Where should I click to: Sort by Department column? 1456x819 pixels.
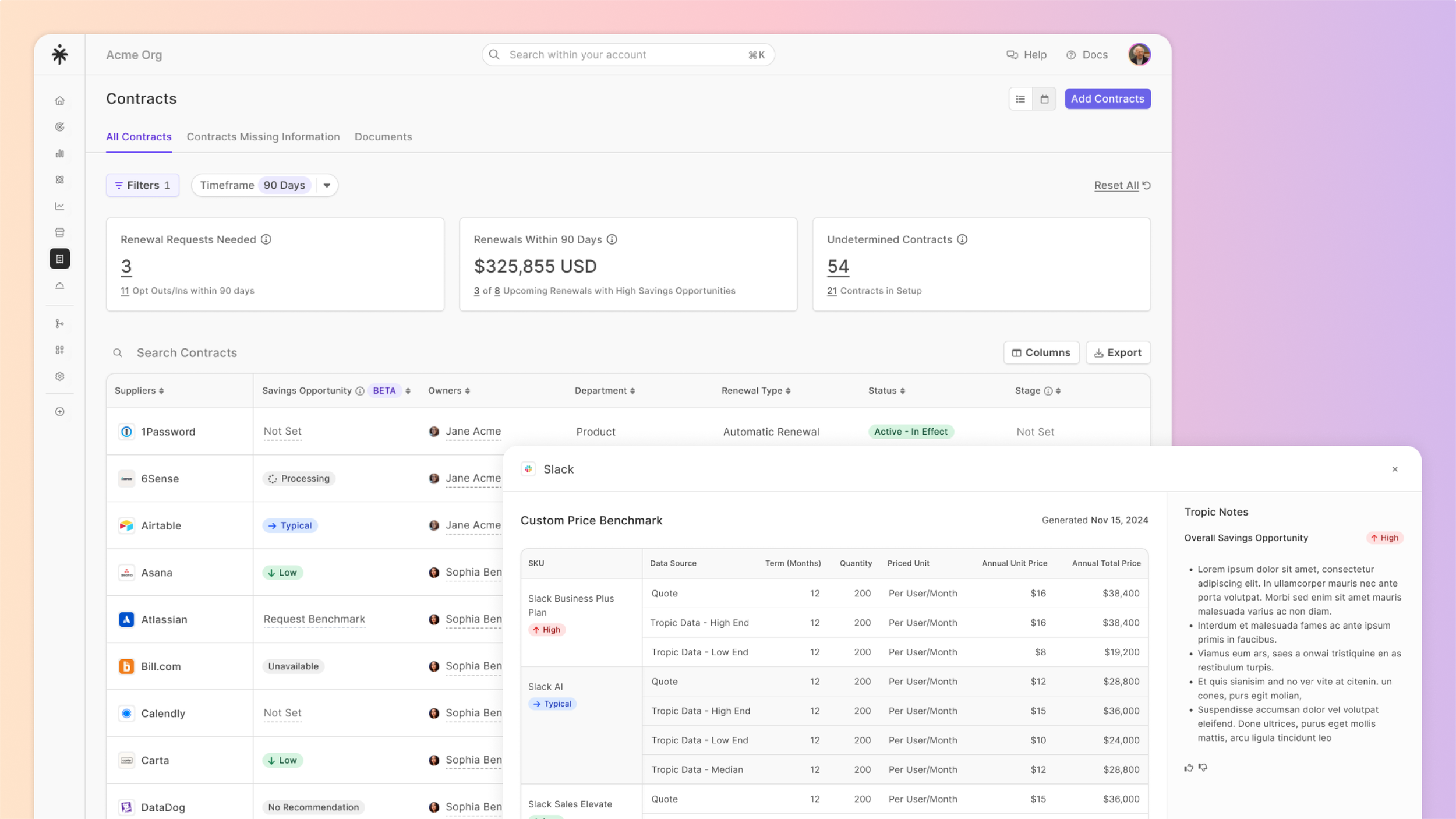[632, 391]
